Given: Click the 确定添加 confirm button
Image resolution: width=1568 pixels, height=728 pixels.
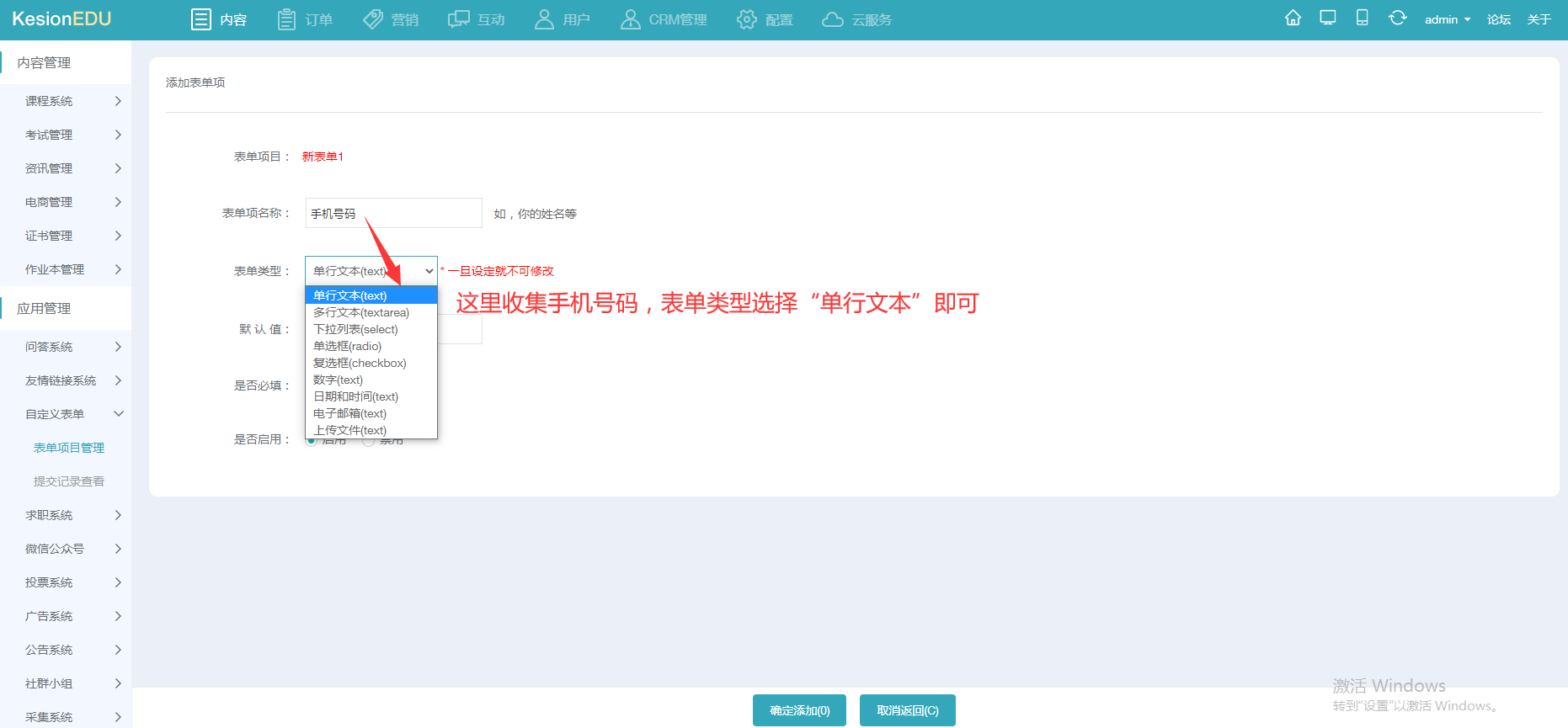Looking at the screenshot, I should [799, 710].
